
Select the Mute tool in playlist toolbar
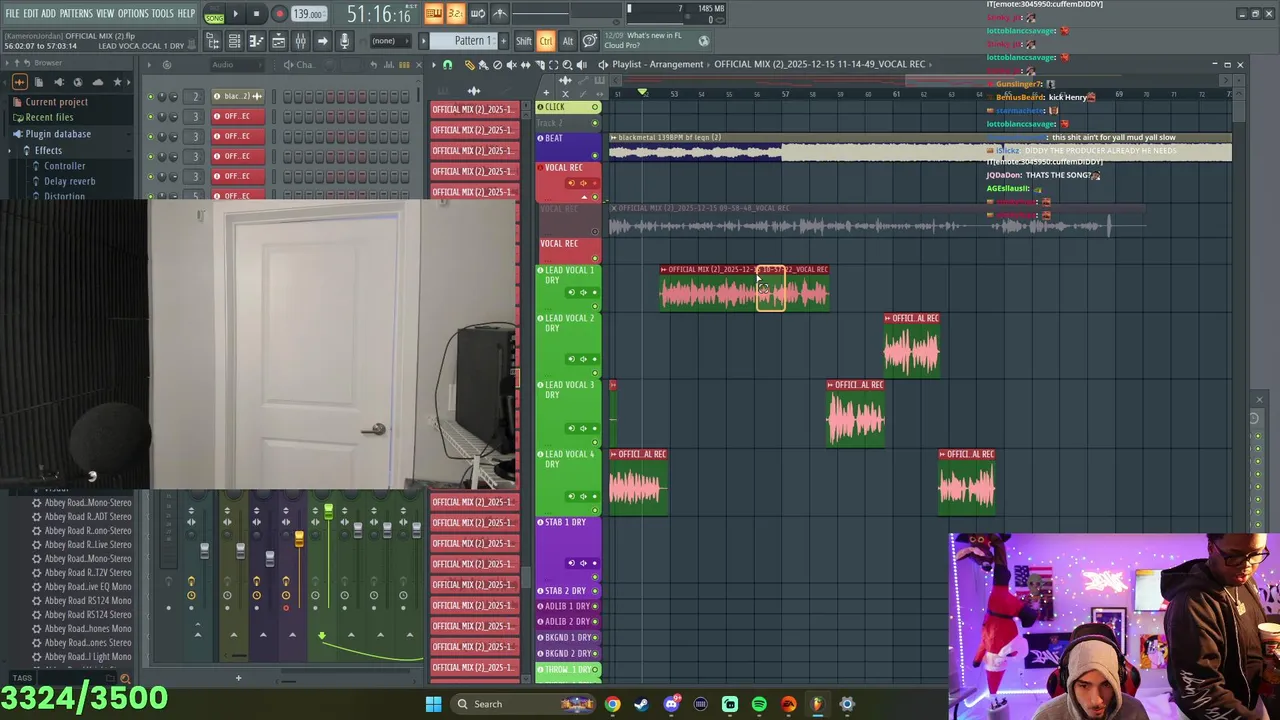511,65
